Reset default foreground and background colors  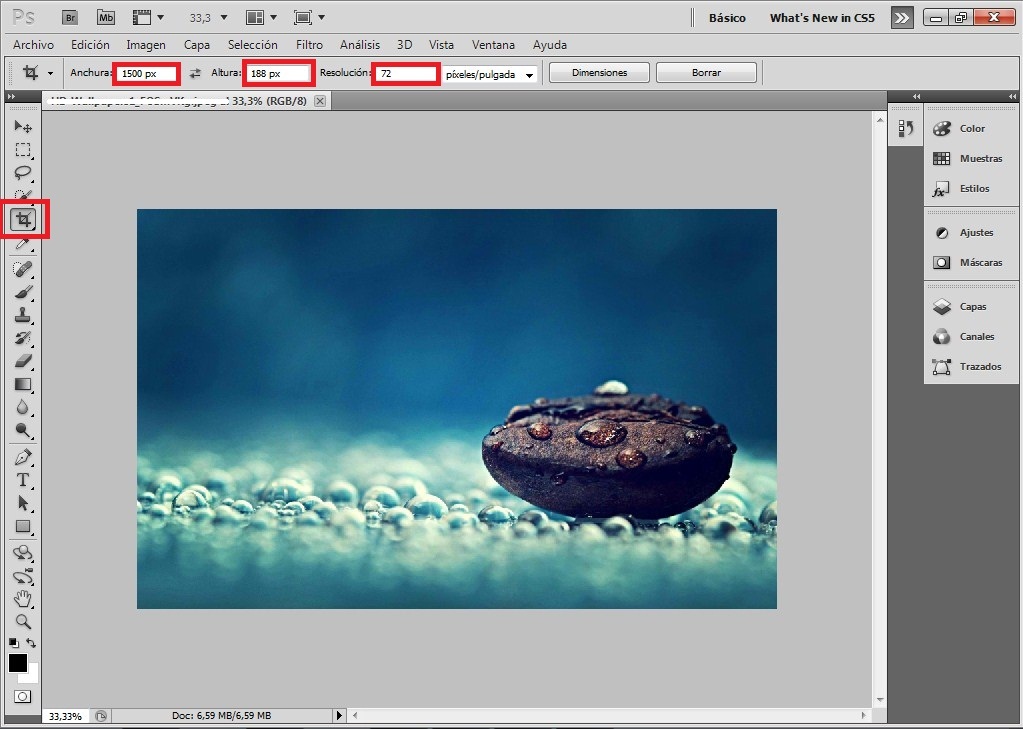[x=13, y=643]
